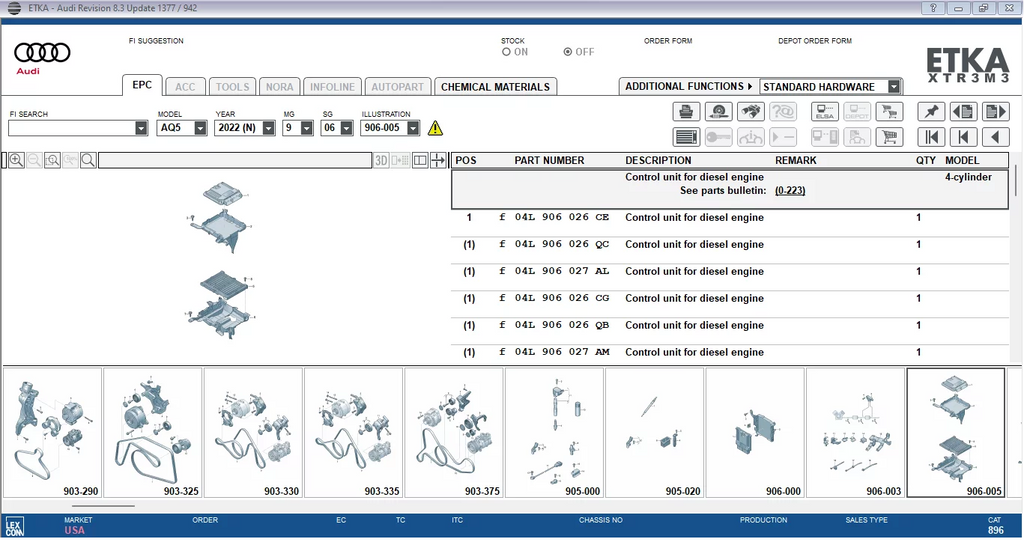Pin the view with the pushpin icon
This screenshot has width=1024, height=542.
[932, 112]
